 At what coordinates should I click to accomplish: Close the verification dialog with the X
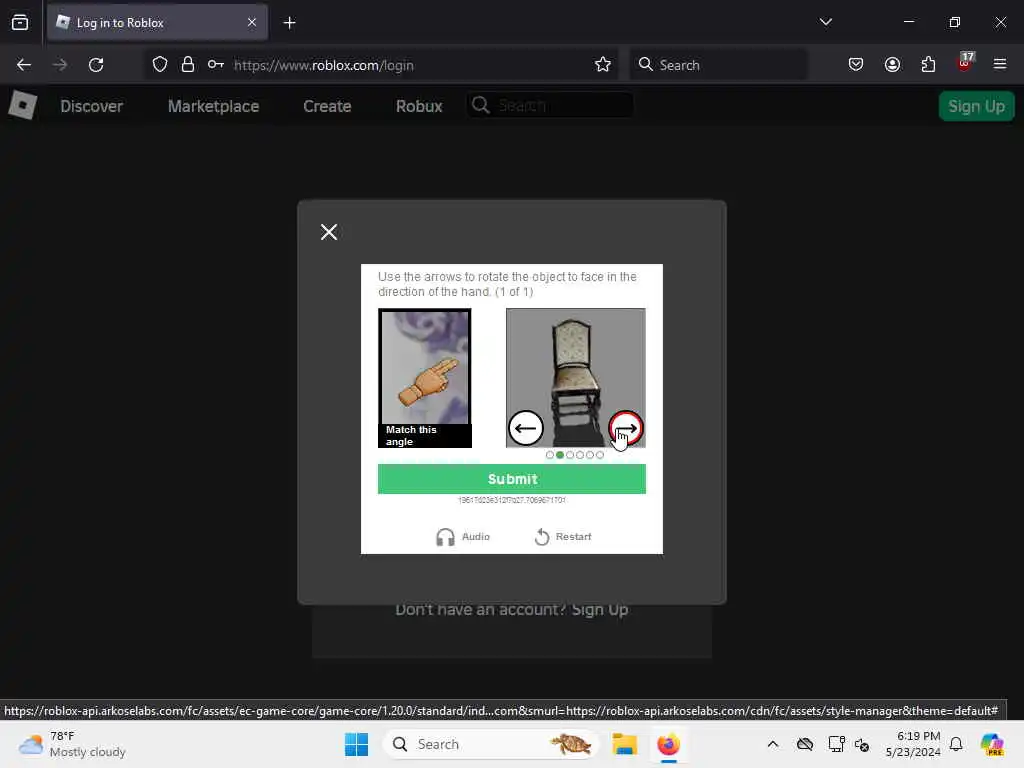coord(329,232)
